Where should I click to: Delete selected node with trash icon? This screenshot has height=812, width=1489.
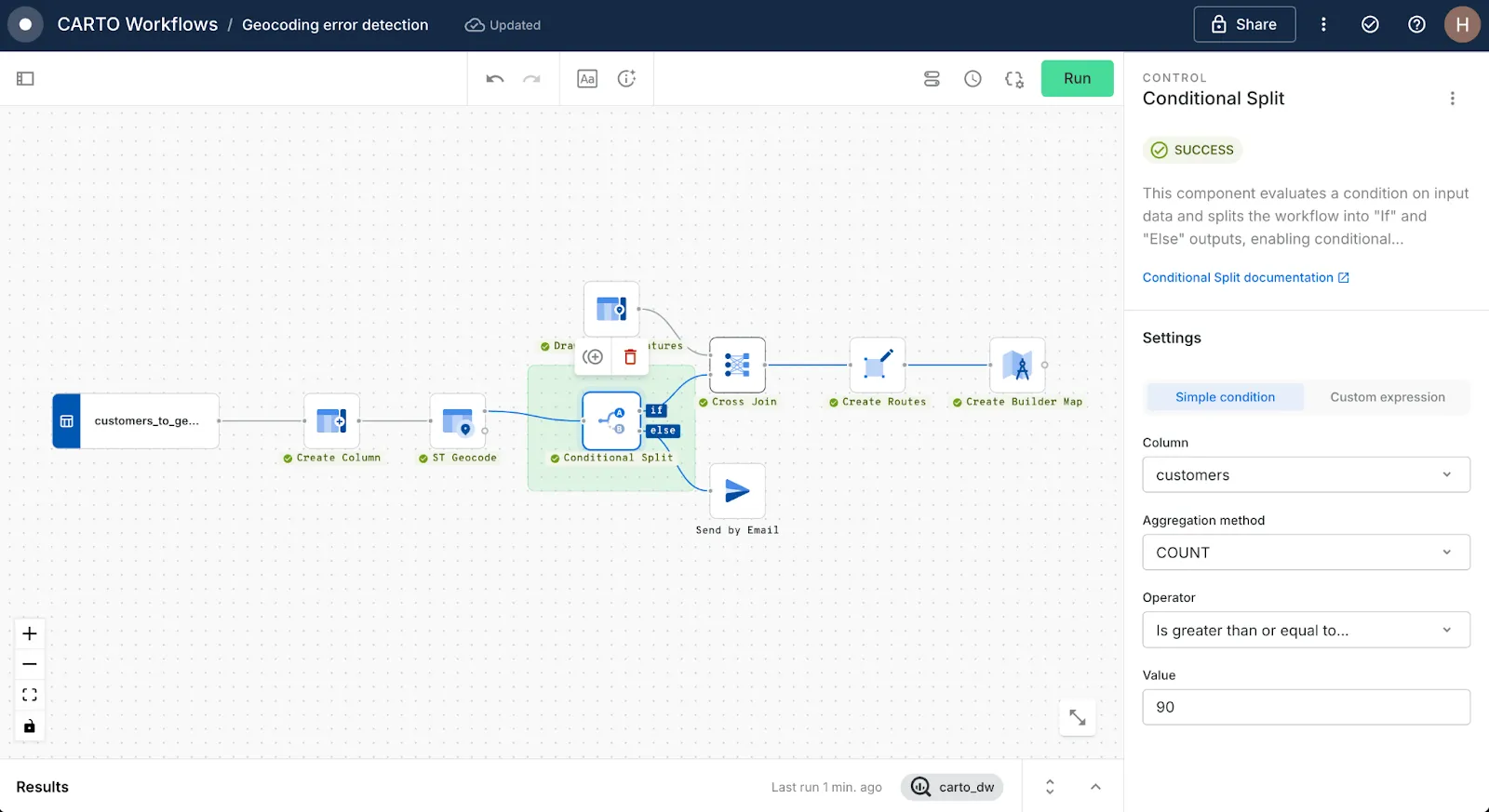[630, 357]
